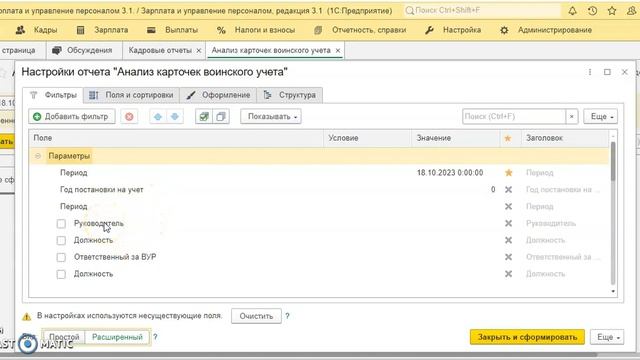Click Закрыть и сформировать button
This screenshot has height=360, width=640.
[527, 337]
